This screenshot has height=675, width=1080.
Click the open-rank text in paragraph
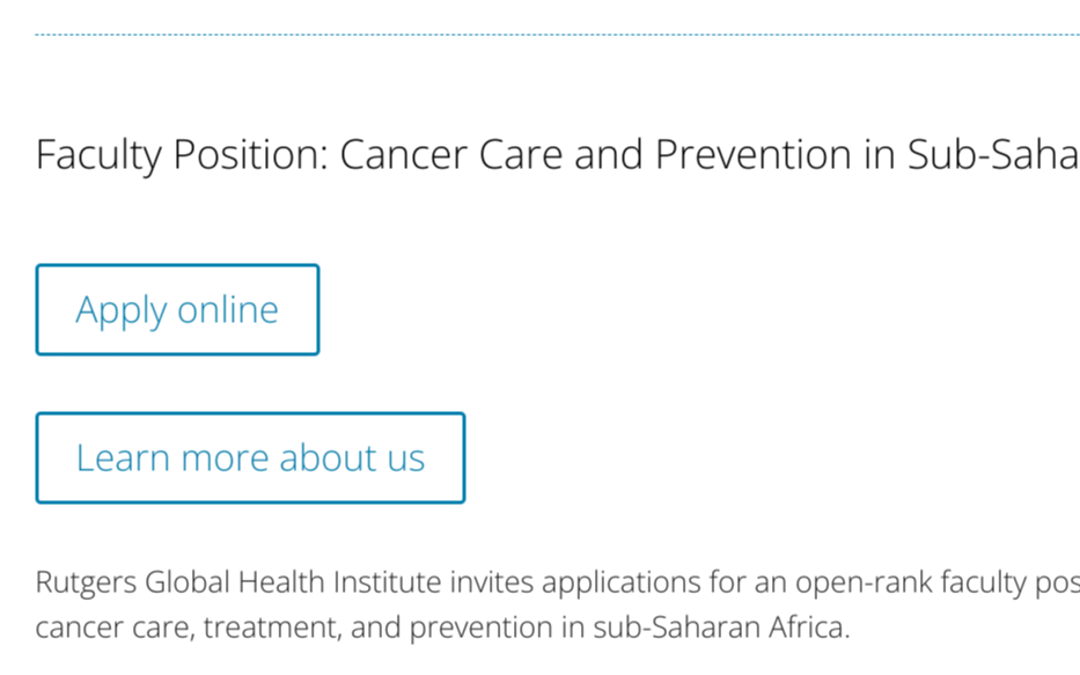810,582
